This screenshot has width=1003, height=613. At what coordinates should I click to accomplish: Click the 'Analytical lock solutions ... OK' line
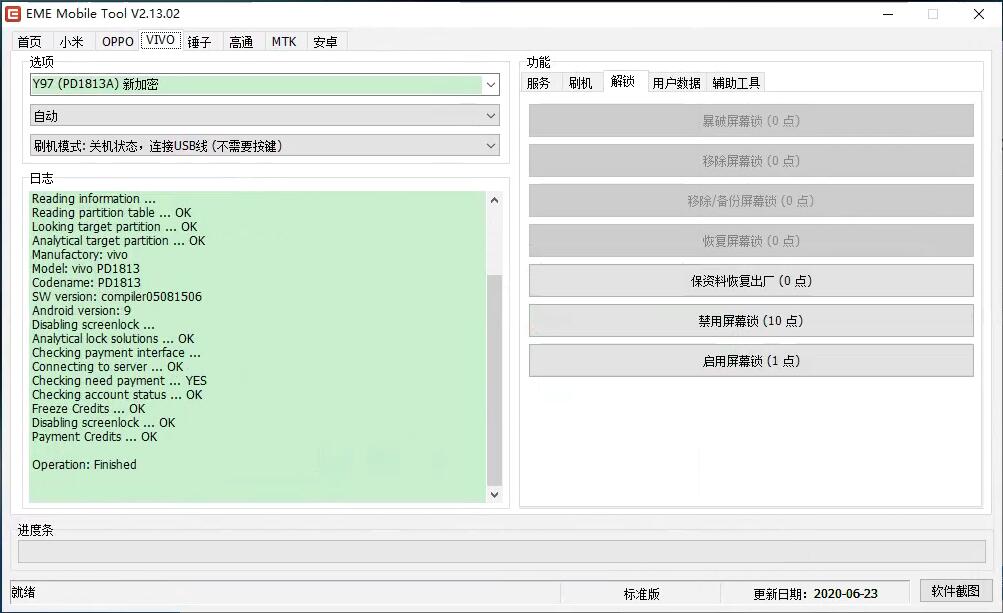[x=113, y=338]
